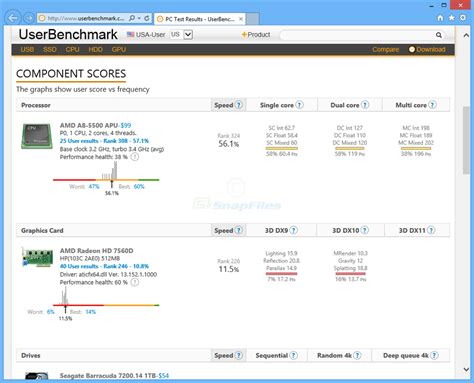Click the help icon next to Dual core
This screenshot has height=383, width=474.
pos(365,105)
